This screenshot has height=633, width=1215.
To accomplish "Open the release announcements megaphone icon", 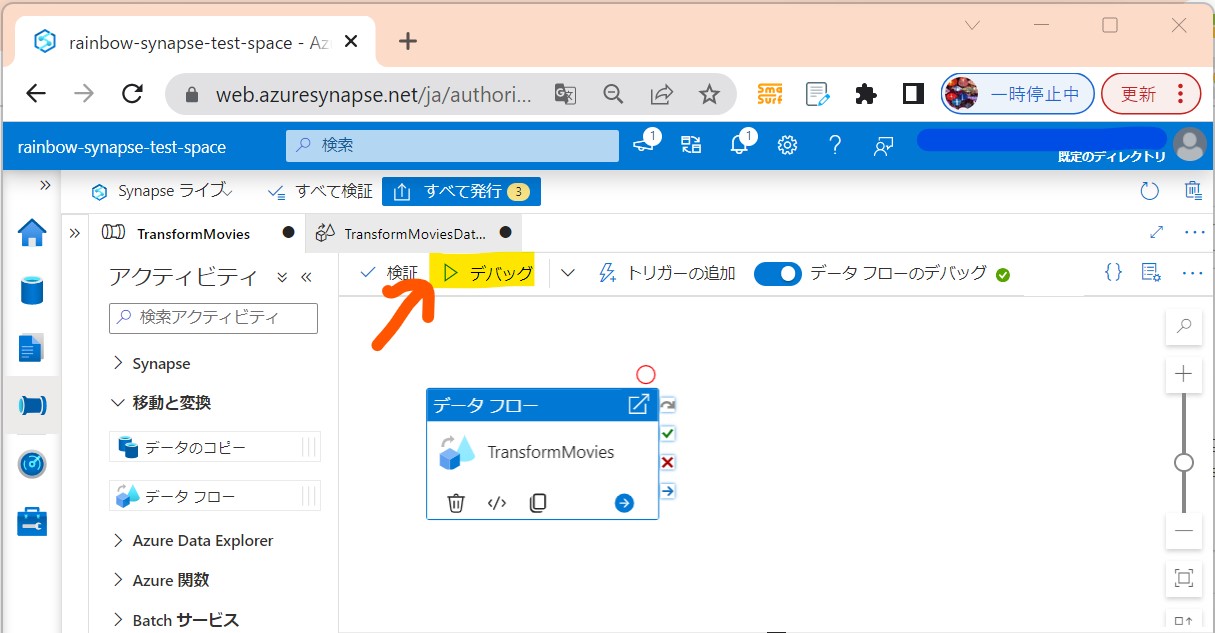I will point(644,145).
